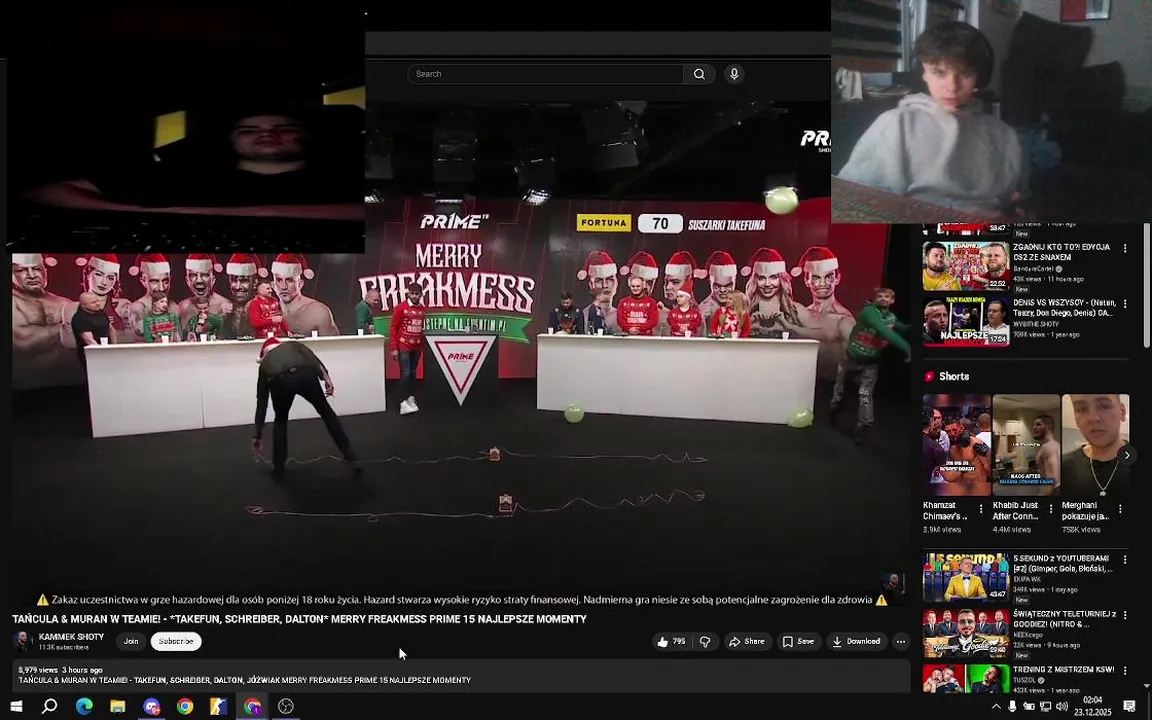Viewport: 1152px width, 720px height.
Task: Open the notification center icon
Action: (x=1129, y=706)
